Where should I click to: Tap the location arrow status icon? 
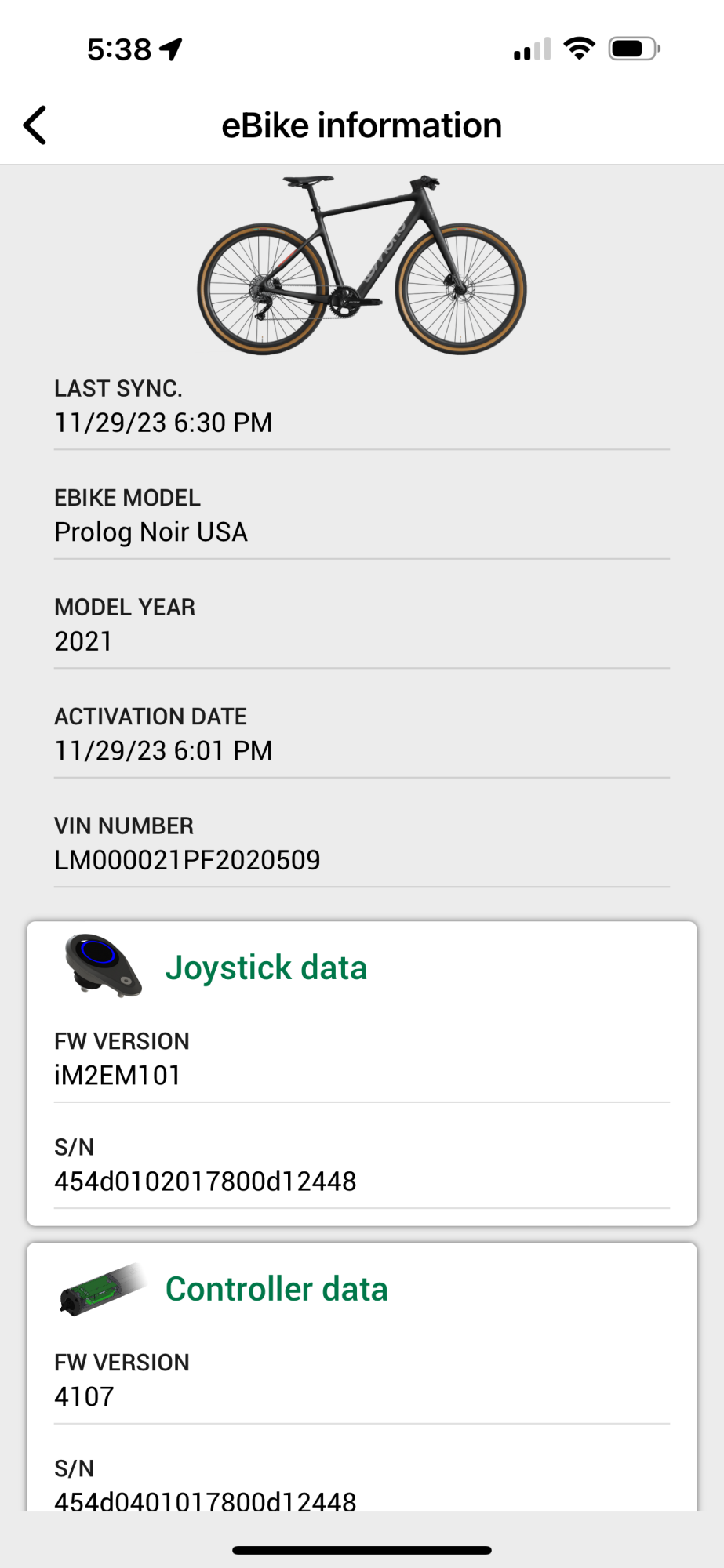[171, 49]
